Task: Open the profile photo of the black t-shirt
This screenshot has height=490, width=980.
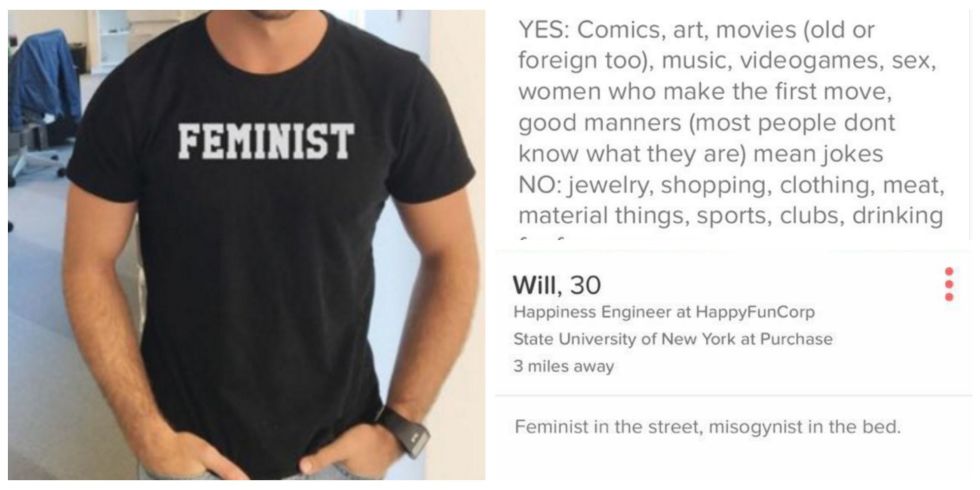Action: [x=246, y=245]
